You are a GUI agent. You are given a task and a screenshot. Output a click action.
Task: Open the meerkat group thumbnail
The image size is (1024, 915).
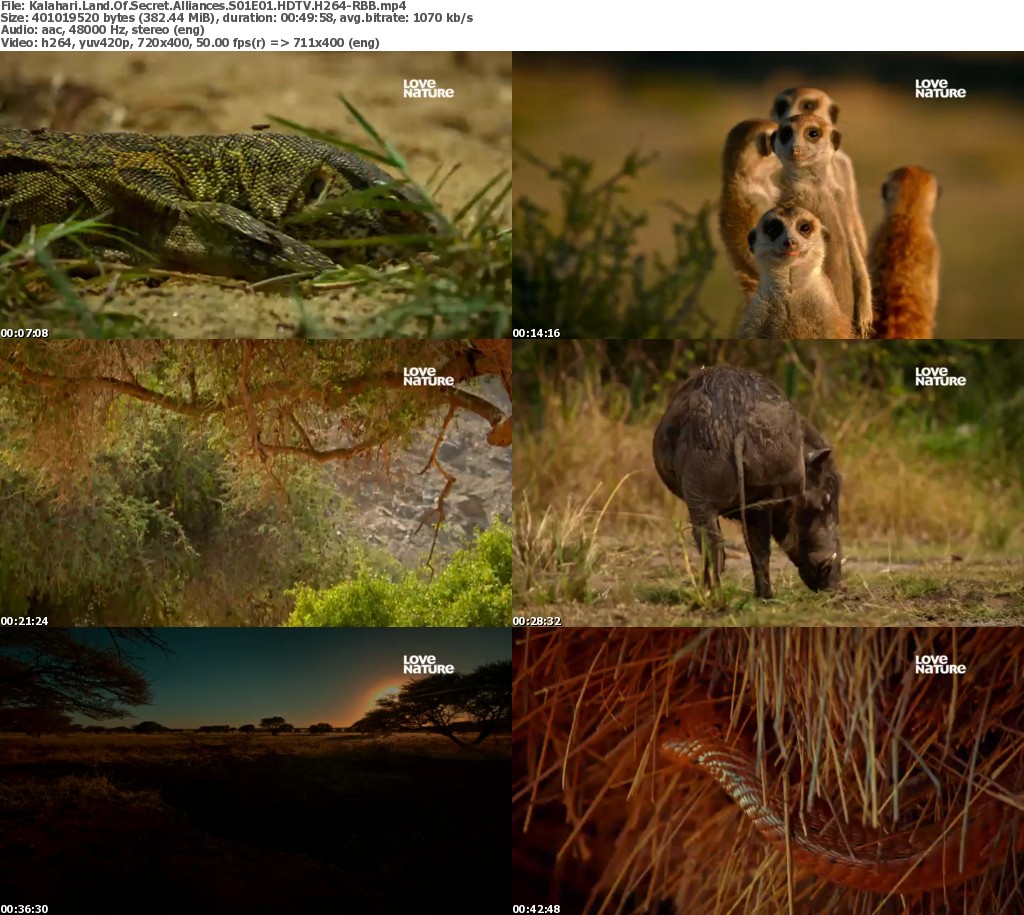768,195
